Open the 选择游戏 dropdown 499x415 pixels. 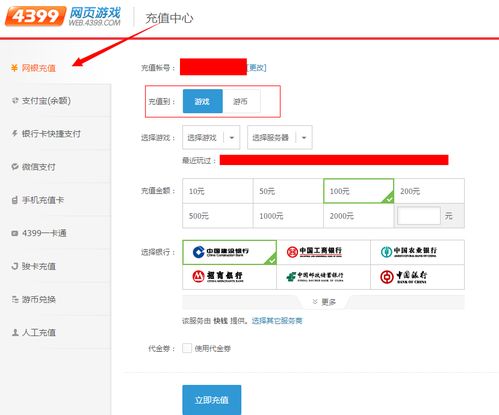[x=211, y=137]
